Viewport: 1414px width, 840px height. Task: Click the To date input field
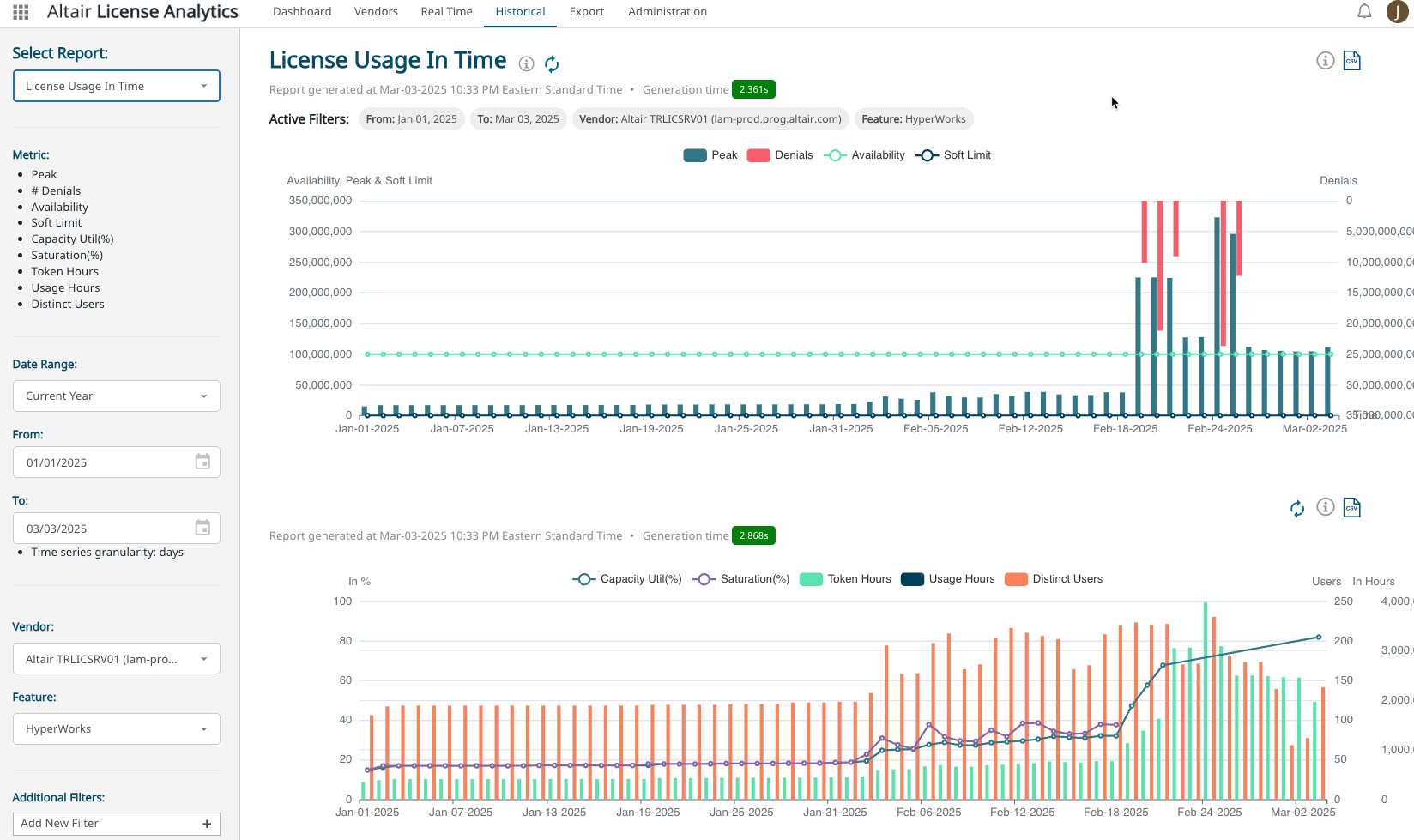(x=103, y=529)
